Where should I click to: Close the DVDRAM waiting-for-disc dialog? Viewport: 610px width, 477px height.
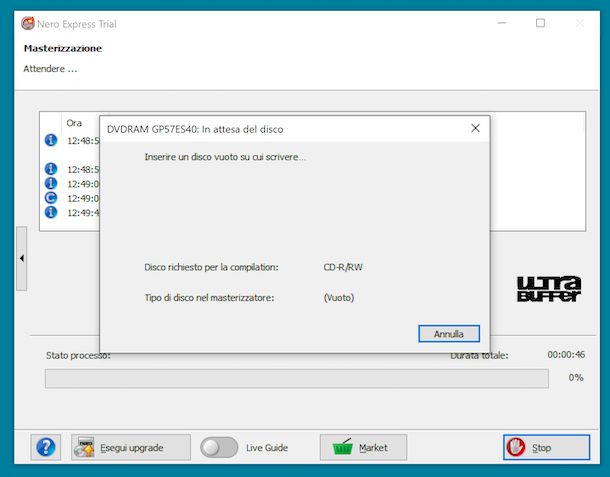475,128
